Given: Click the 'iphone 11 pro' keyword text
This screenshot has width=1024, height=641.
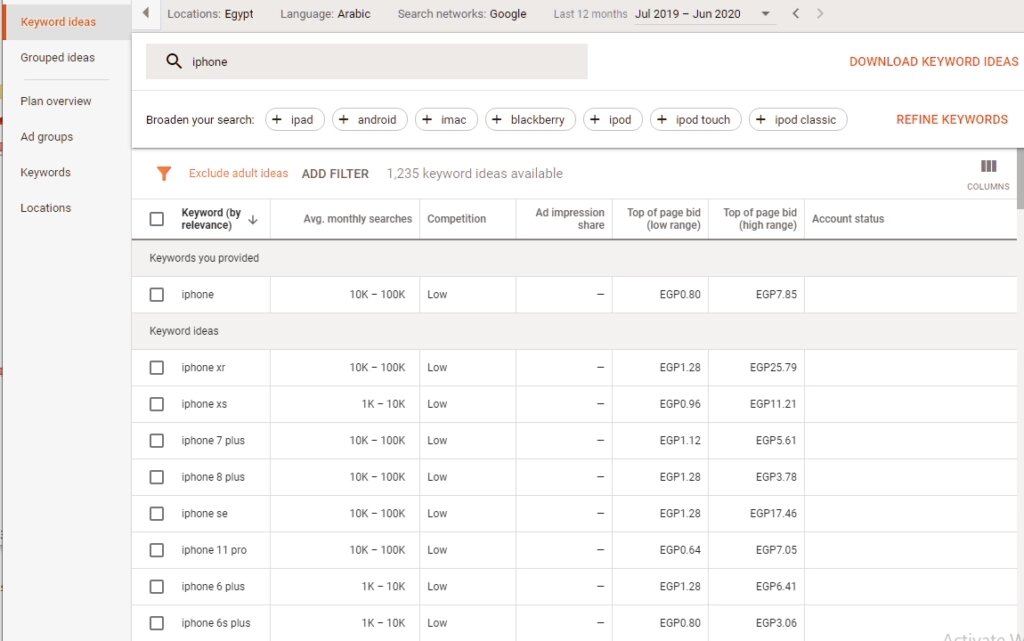Looking at the screenshot, I should [214, 550].
